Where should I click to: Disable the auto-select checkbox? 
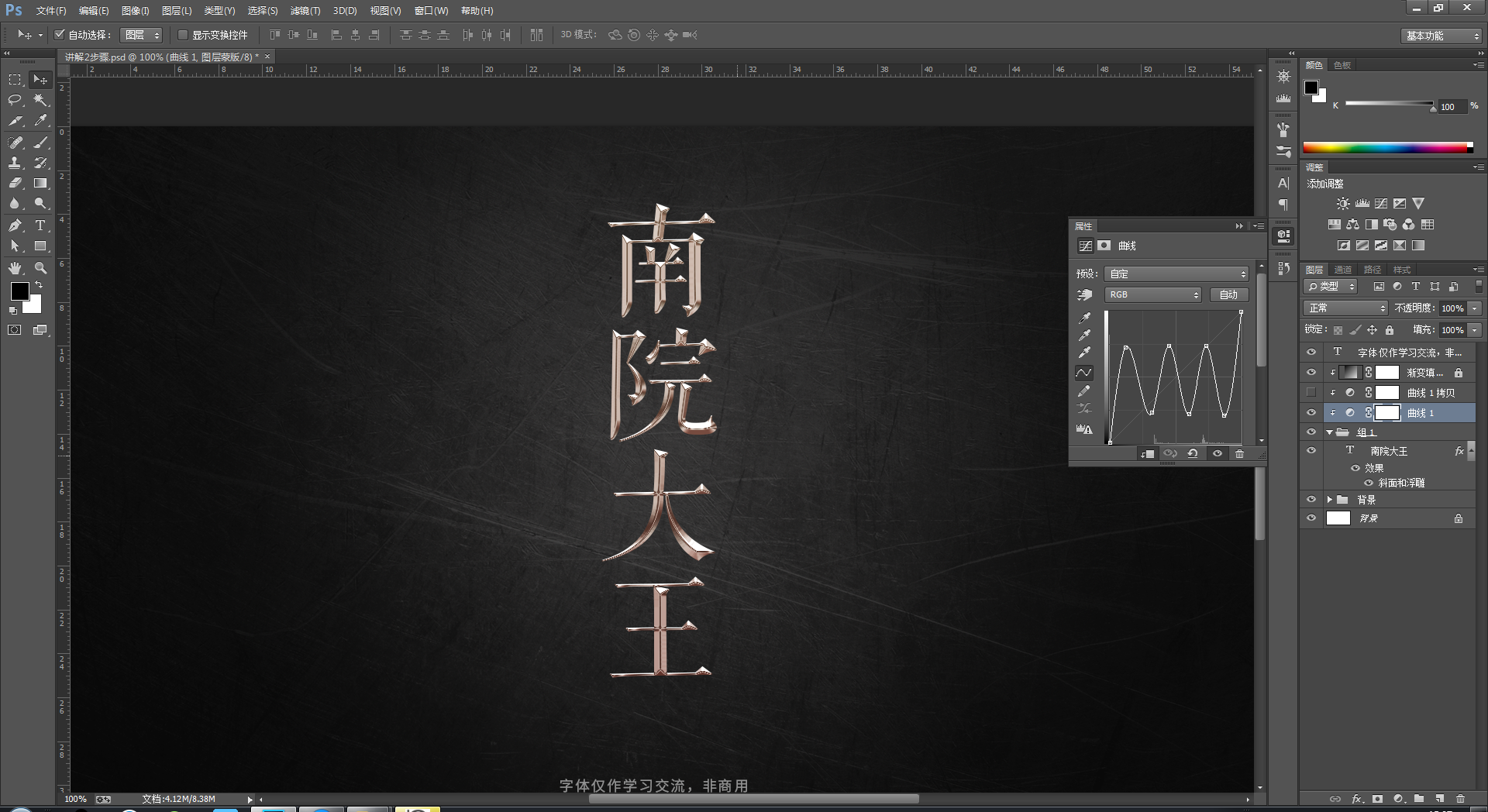[59, 35]
